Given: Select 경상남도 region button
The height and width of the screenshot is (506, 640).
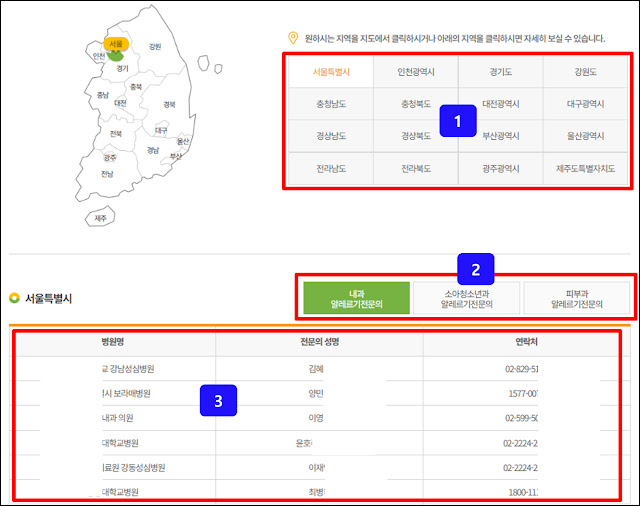Looking at the screenshot, I should coord(331,136).
